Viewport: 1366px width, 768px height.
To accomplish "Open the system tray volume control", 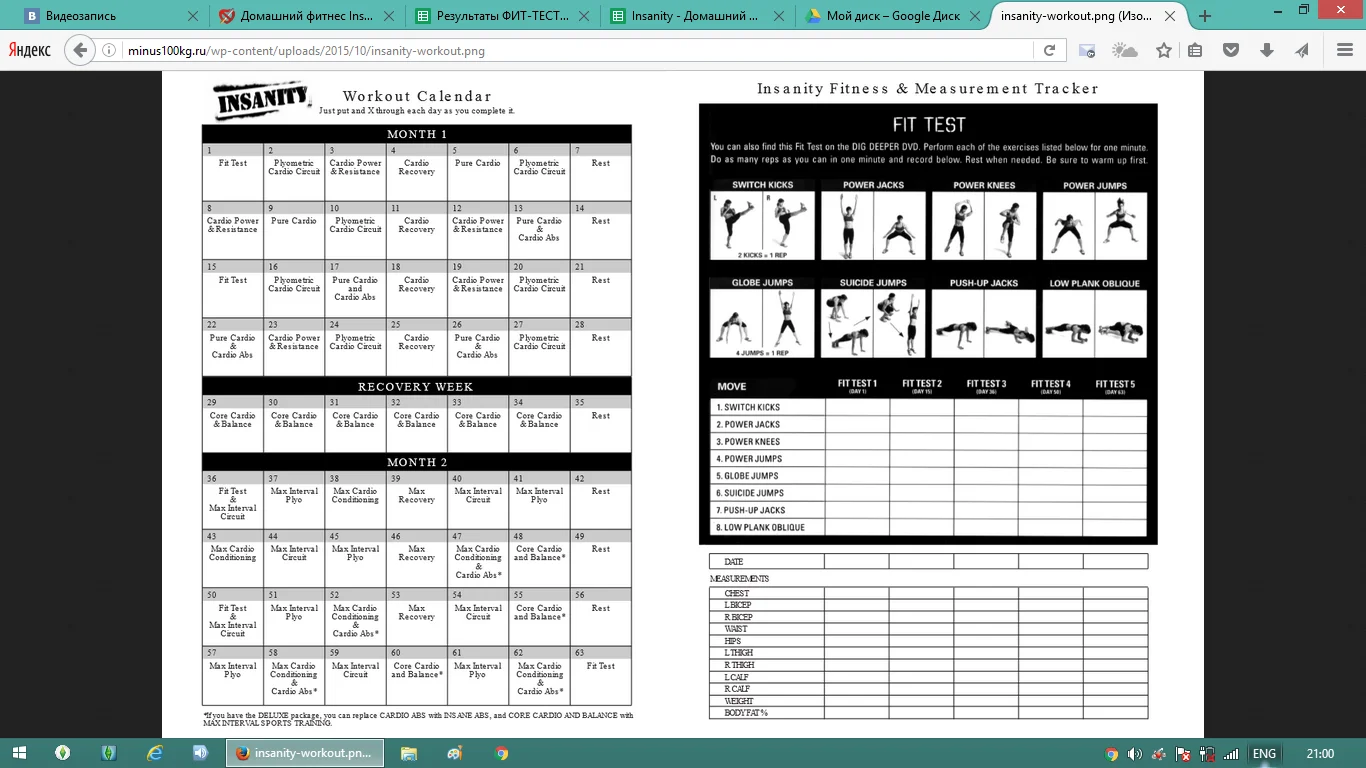I will pyautogui.click(x=1135, y=754).
